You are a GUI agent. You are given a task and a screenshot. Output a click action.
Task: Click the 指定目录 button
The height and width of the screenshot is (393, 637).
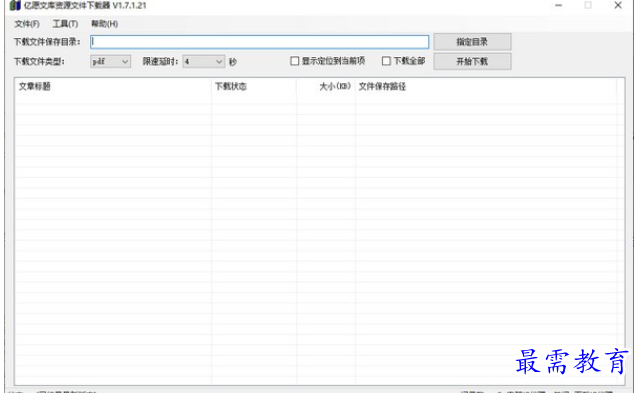pyautogui.click(x=472, y=42)
